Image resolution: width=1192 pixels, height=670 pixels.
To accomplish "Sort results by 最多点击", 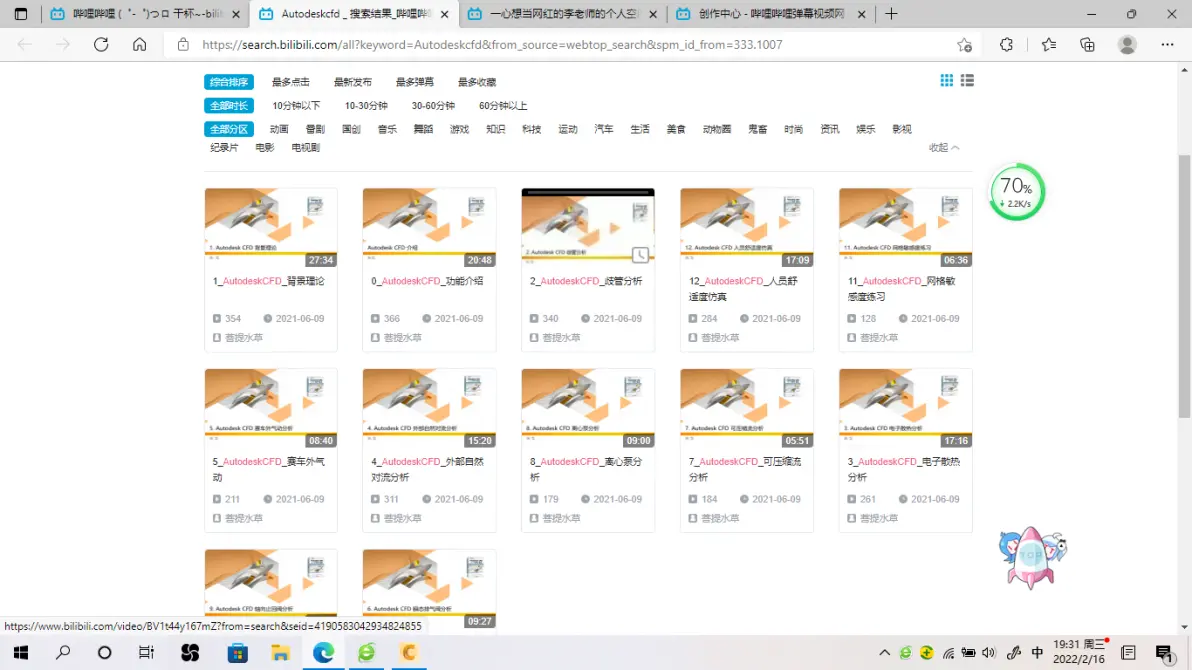I will pos(290,82).
